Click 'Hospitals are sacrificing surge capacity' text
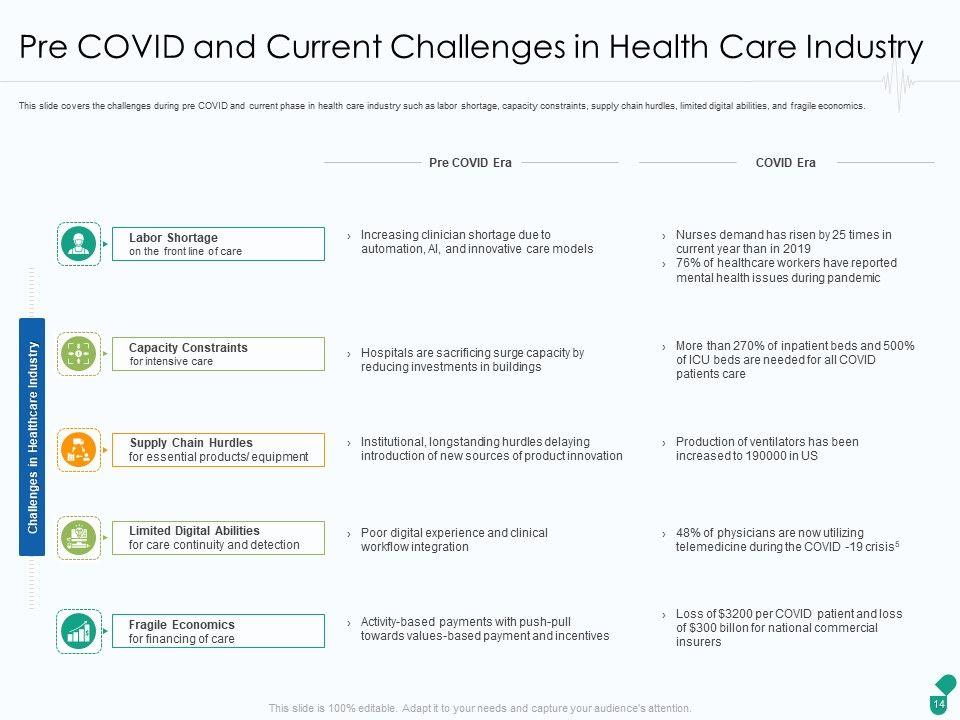This screenshot has width=960, height=720. pos(472,360)
